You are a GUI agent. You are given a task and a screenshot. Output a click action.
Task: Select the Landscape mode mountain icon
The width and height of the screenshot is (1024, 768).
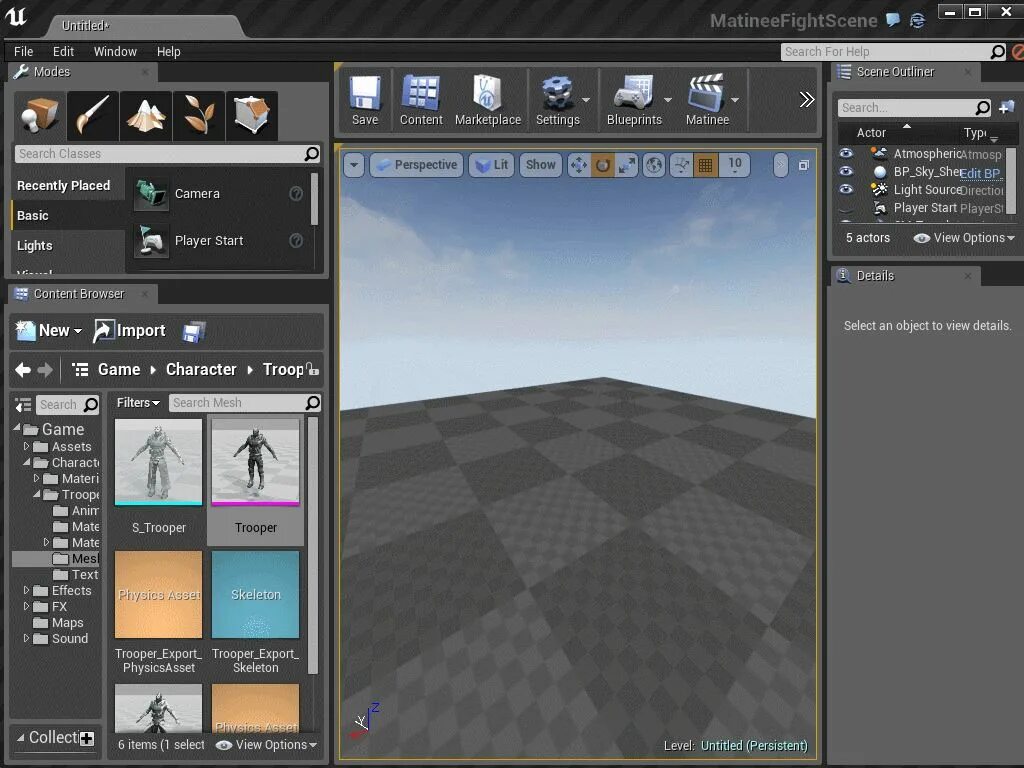tap(146, 116)
